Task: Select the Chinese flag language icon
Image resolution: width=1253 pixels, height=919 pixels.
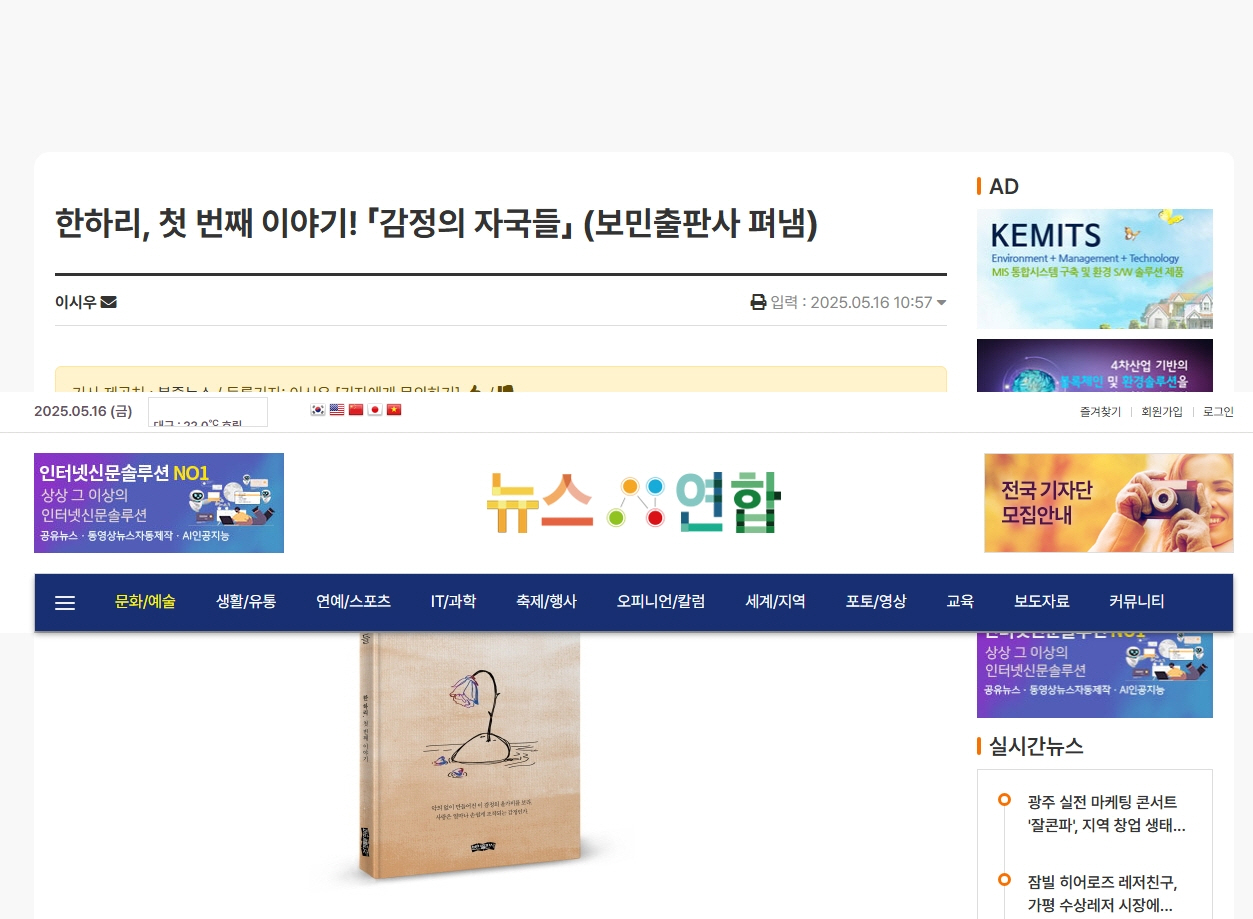Action: tap(356, 410)
